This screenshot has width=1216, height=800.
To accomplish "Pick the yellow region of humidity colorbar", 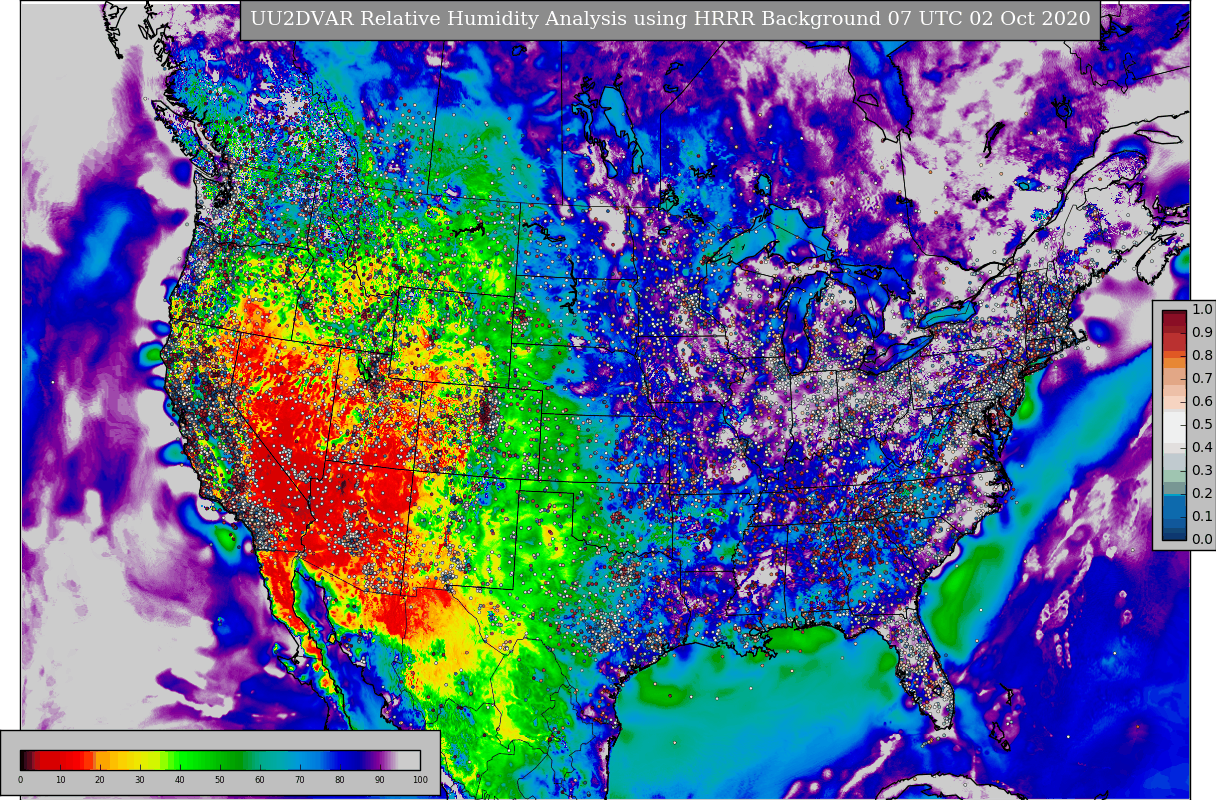I will (x=145, y=760).
